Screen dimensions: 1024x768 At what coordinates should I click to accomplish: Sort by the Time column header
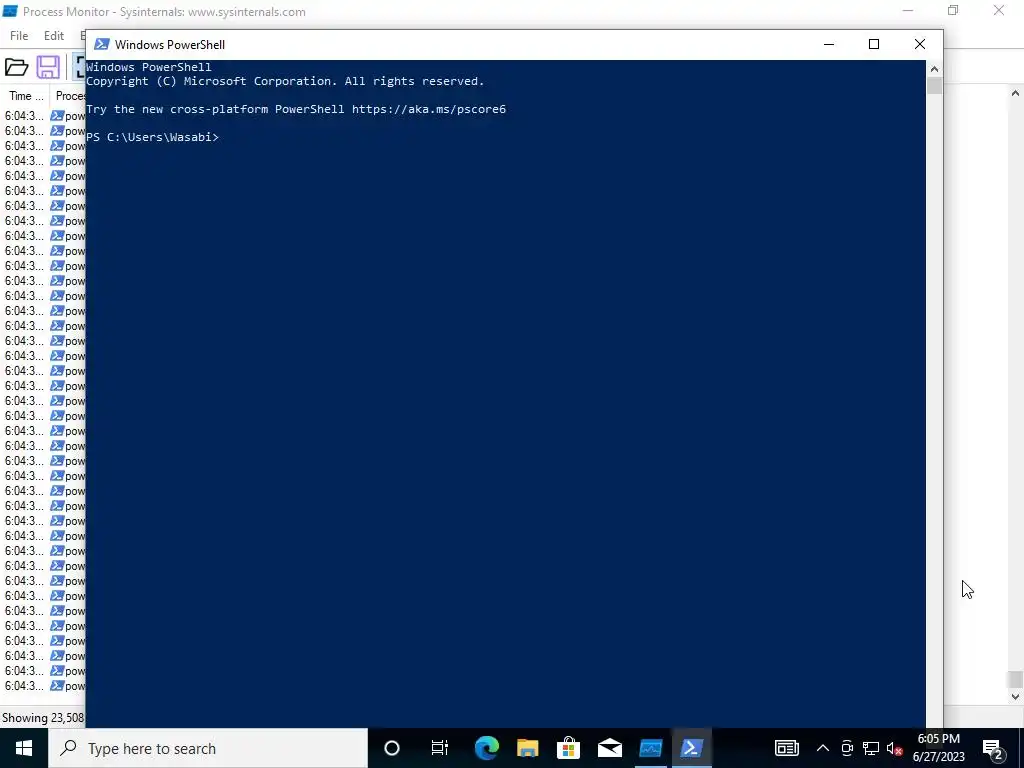point(25,96)
